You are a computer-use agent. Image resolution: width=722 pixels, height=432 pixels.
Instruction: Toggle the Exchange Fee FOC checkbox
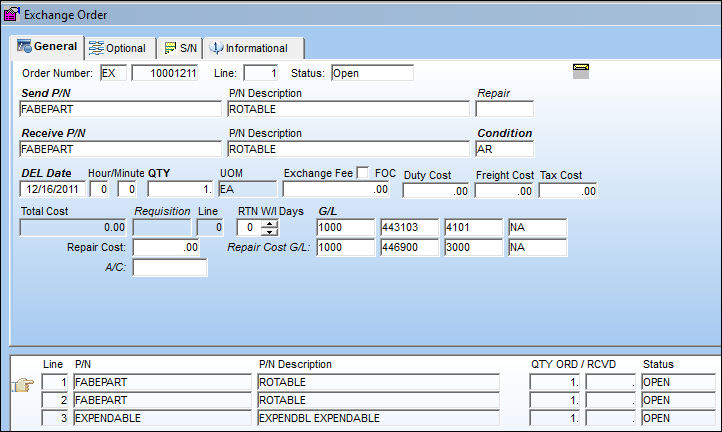(x=363, y=173)
